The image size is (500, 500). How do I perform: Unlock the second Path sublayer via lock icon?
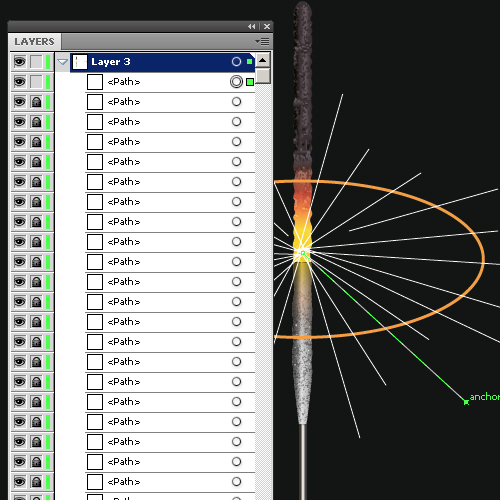pyautogui.click(x=36, y=102)
